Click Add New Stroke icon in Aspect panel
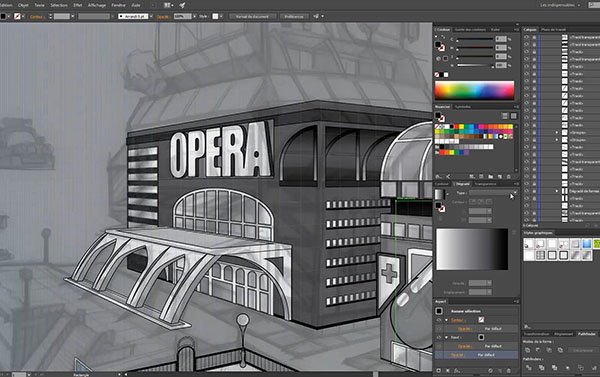Viewport: 600px width, 377px height. click(439, 370)
